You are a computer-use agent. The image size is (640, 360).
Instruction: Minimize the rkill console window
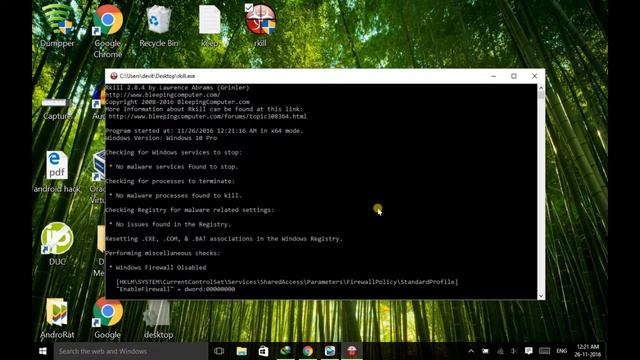point(493,76)
